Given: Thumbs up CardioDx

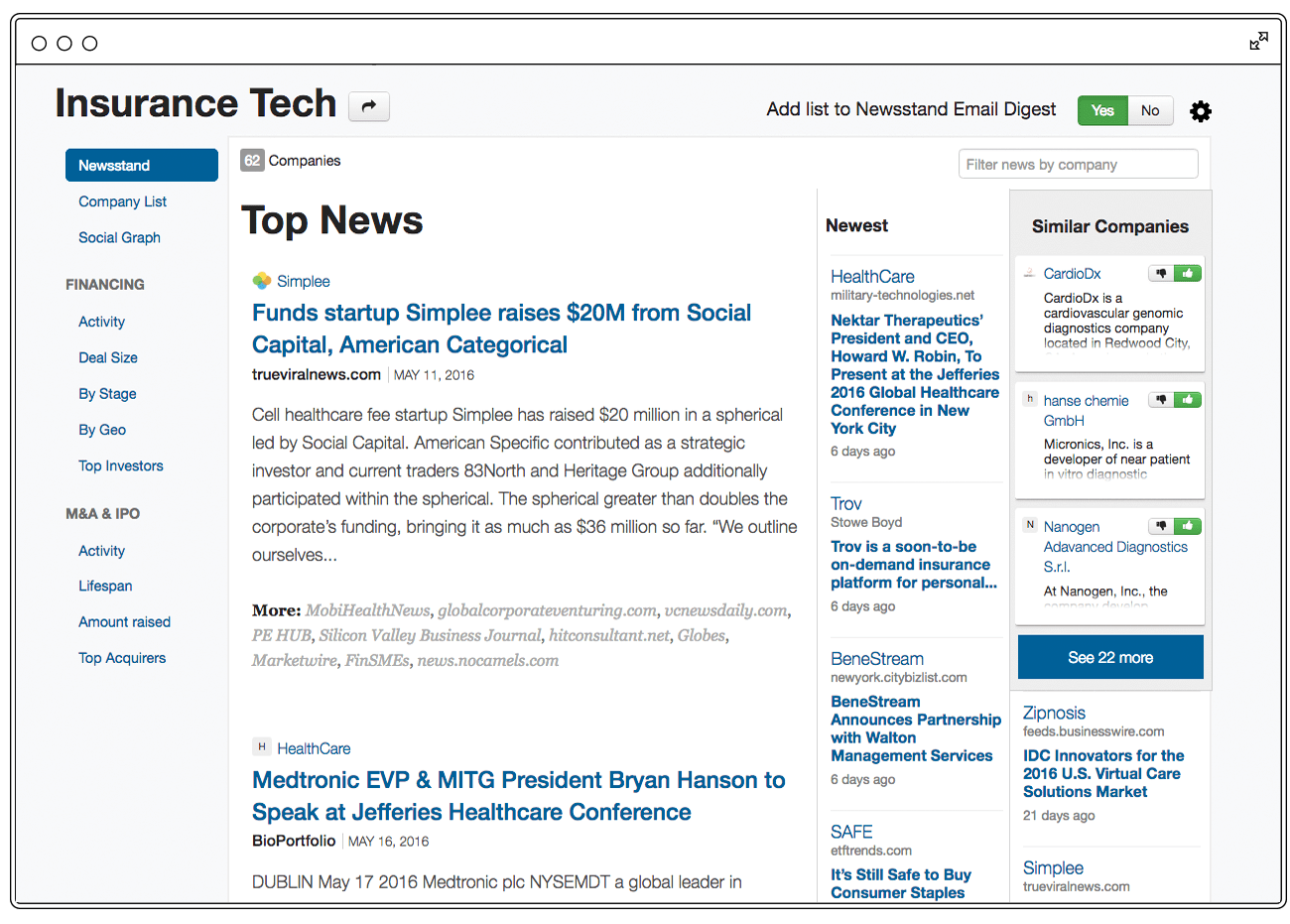Looking at the screenshot, I should (x=1187, y=273).
